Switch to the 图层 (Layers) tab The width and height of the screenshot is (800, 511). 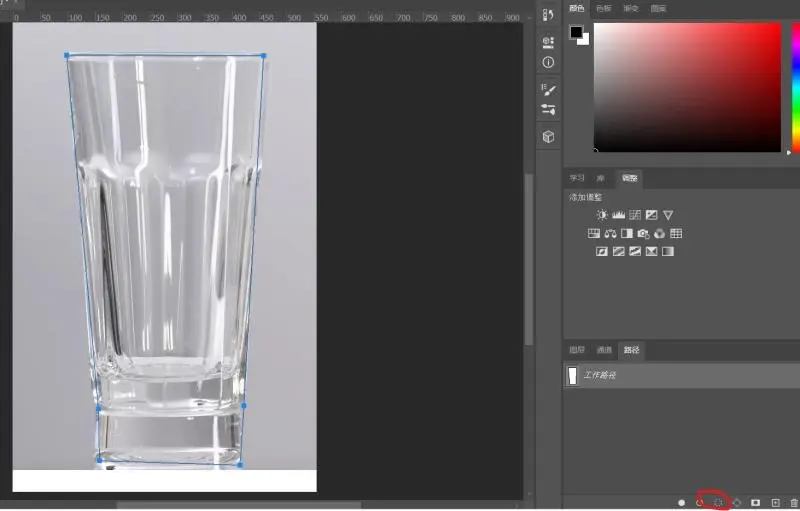click(x=577, y=350)
